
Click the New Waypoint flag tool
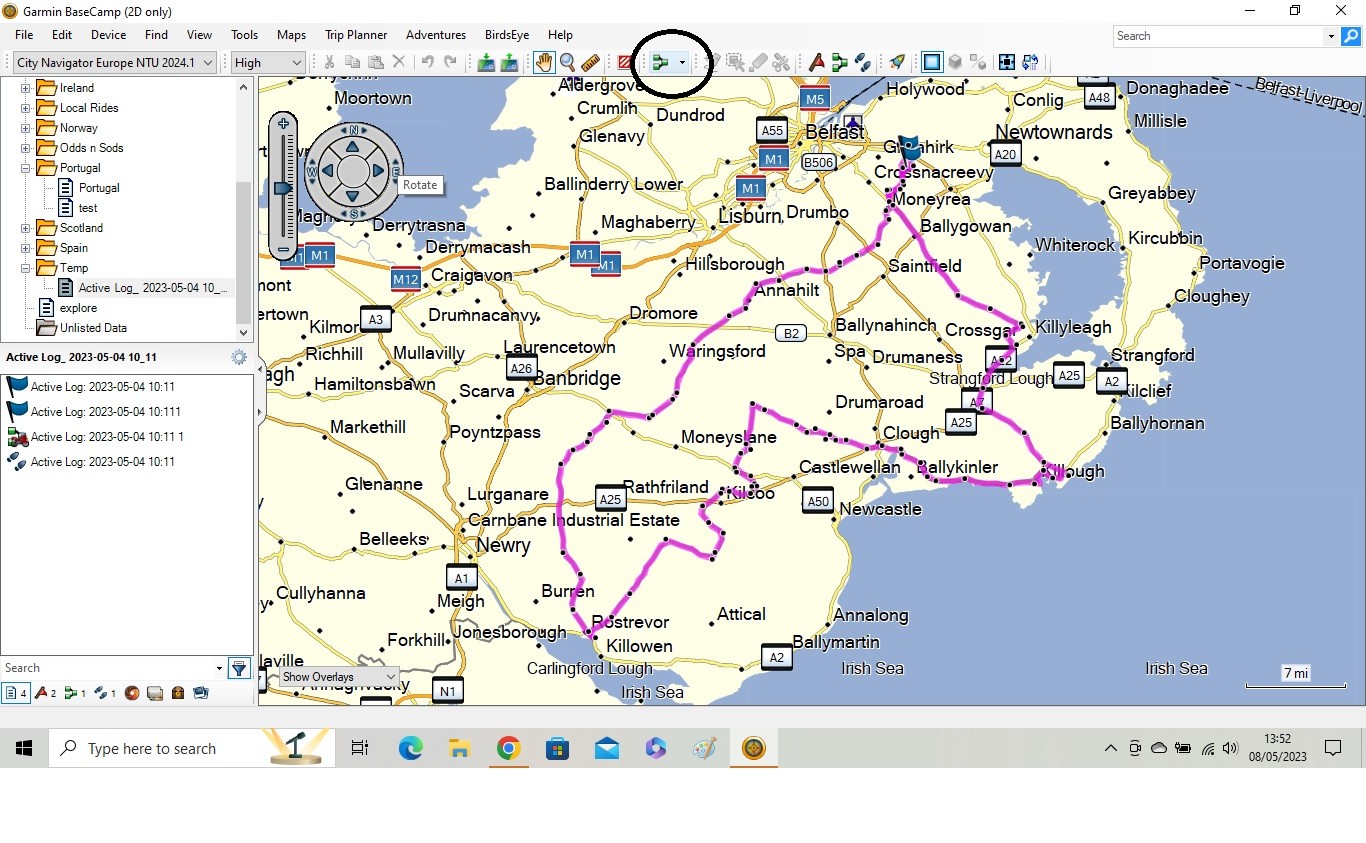[x=817, y=62]
